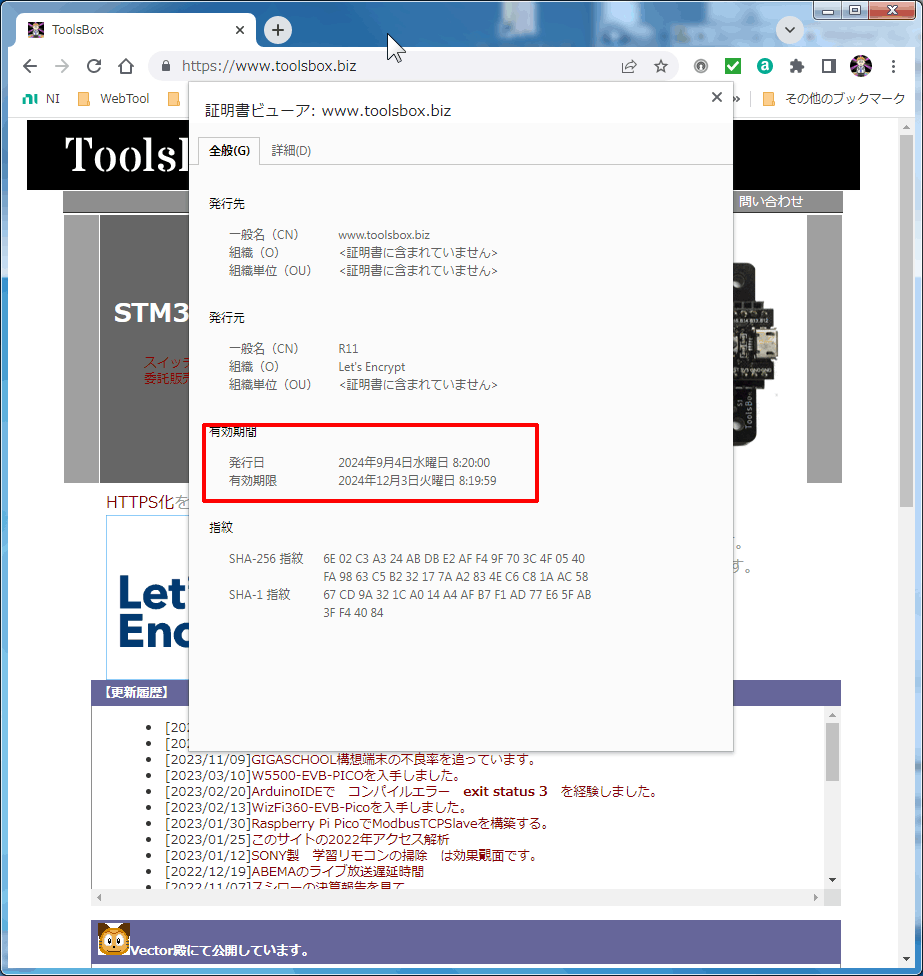
Task: Open the NI bookmark
Action: pyautogui.click(x=42, y=98)
